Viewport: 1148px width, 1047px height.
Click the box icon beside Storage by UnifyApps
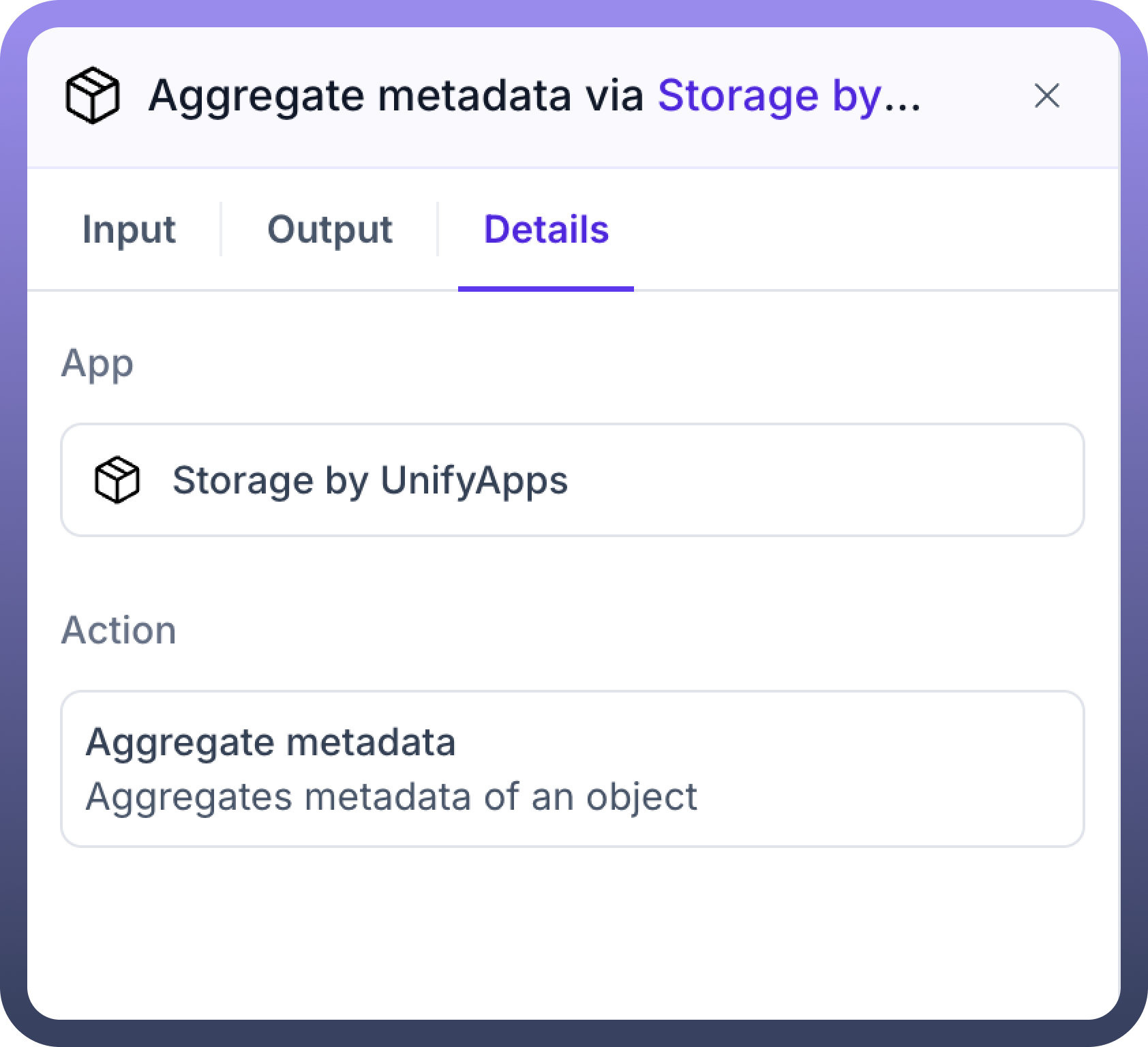[117, 480]
